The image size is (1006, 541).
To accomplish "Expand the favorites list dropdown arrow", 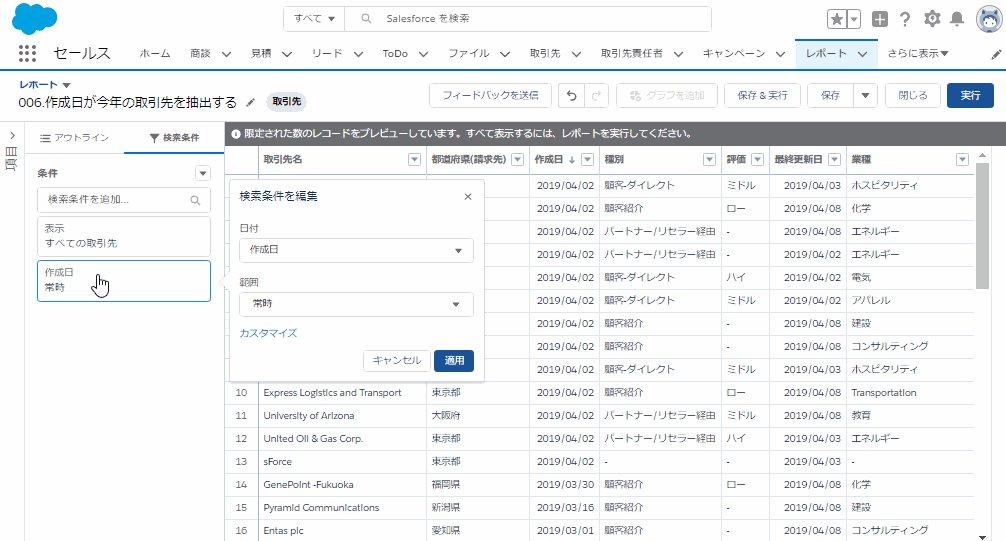I will [x=854, y=19].
